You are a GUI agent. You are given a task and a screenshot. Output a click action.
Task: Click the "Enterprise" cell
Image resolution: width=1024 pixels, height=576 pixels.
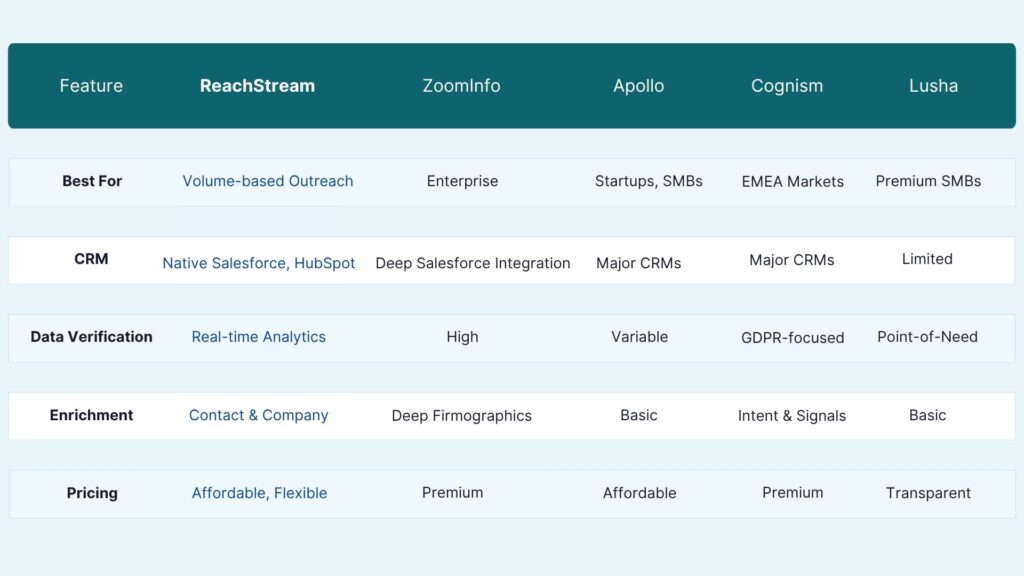point(462,181)
